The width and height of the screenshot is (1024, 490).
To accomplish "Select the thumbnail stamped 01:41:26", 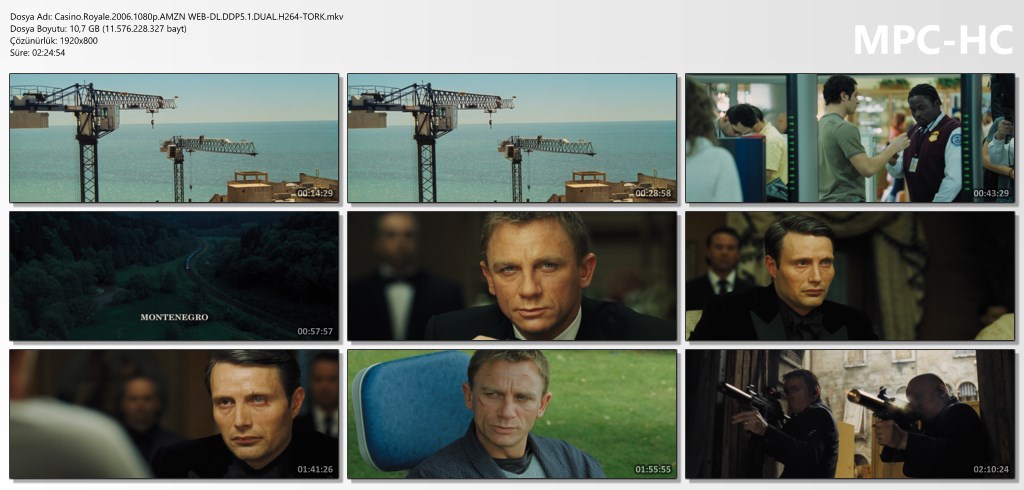I will (x=174, y=413).
